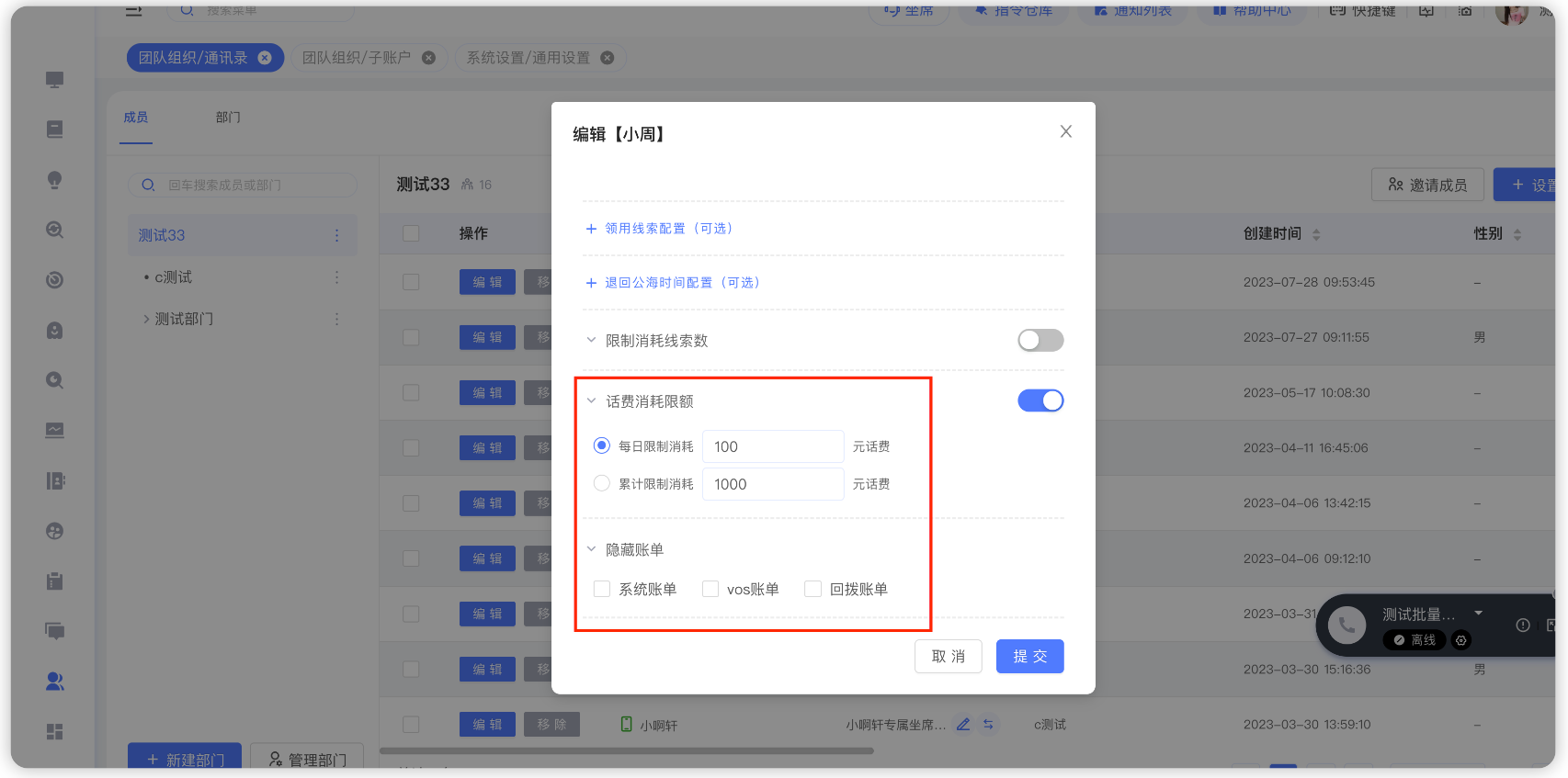Expand 领用线索配置（可选）
Image resolution: width=1568 pixels, height=778 pixels.
click(x=659, y=229)
